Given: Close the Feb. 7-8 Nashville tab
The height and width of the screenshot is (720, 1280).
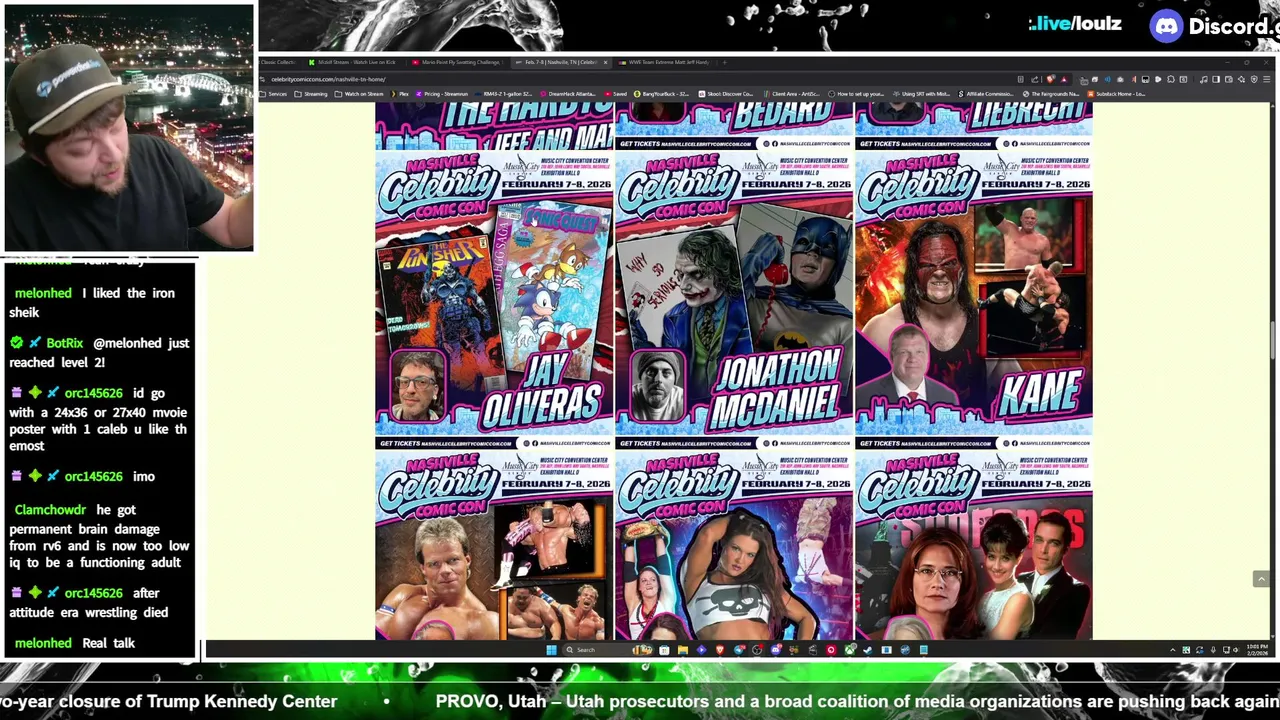Looking at the screenshot, I should click(x=605, y=62).
